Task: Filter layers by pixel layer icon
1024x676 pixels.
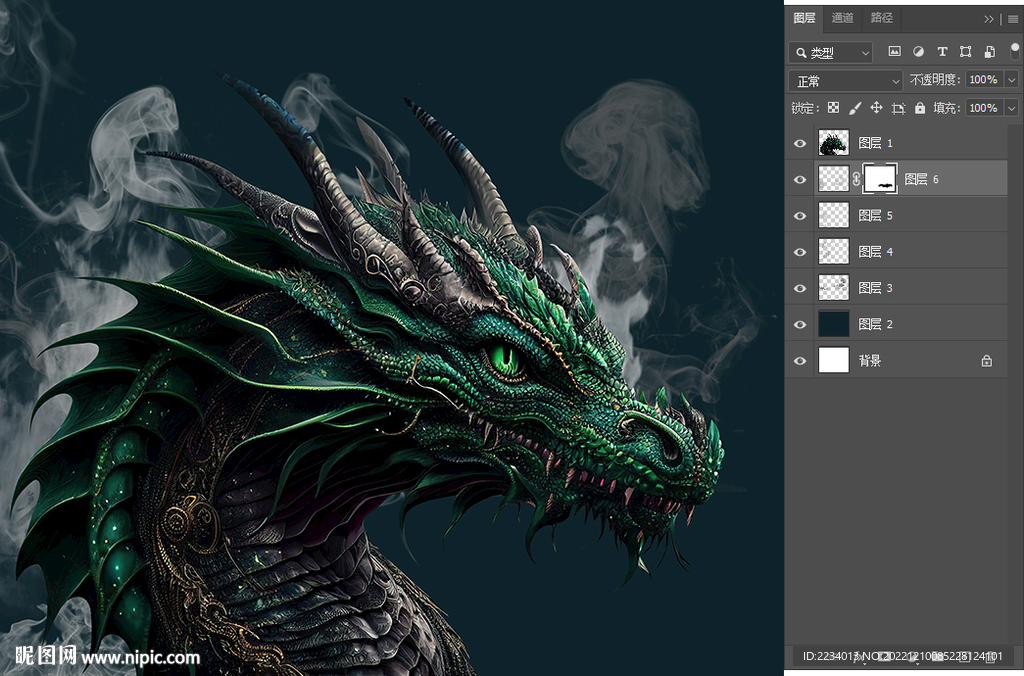Action: pos(894,52)
